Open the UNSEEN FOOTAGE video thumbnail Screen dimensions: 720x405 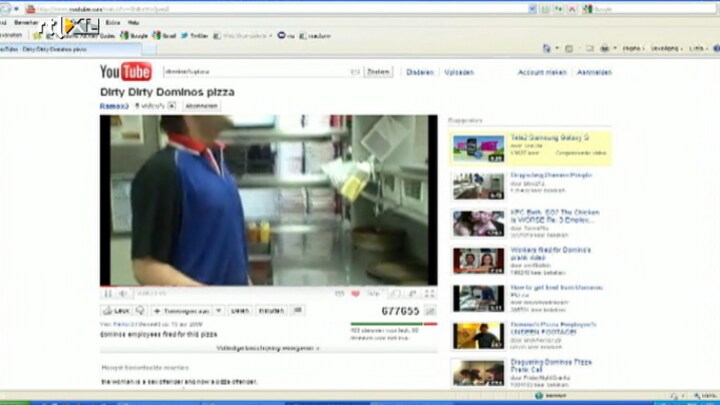point(478,336)
